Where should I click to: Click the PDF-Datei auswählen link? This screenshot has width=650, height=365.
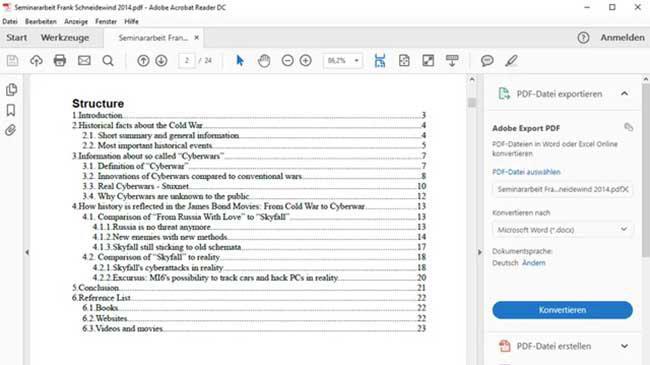(x=526, y=172)
